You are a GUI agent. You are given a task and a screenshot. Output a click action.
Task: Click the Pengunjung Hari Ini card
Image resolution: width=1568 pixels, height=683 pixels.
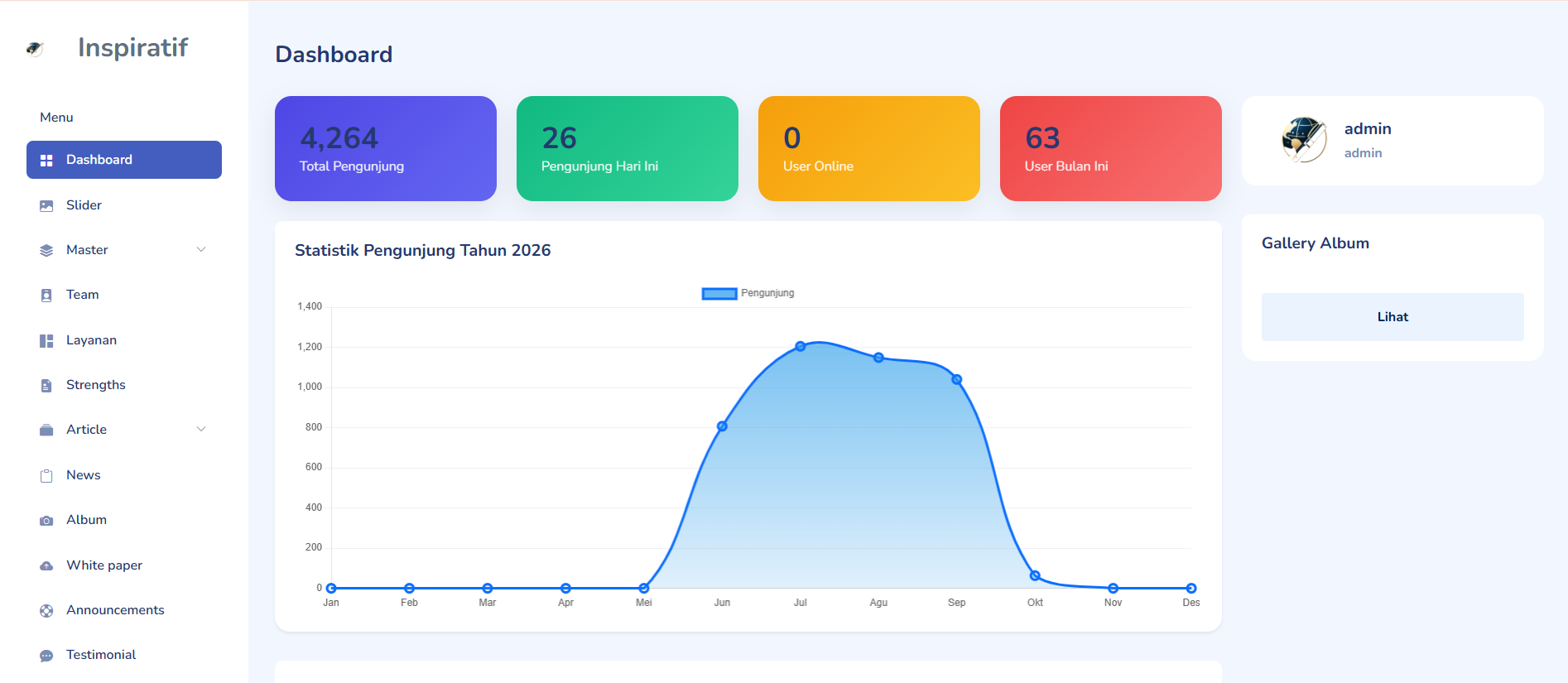click(628, 148)
